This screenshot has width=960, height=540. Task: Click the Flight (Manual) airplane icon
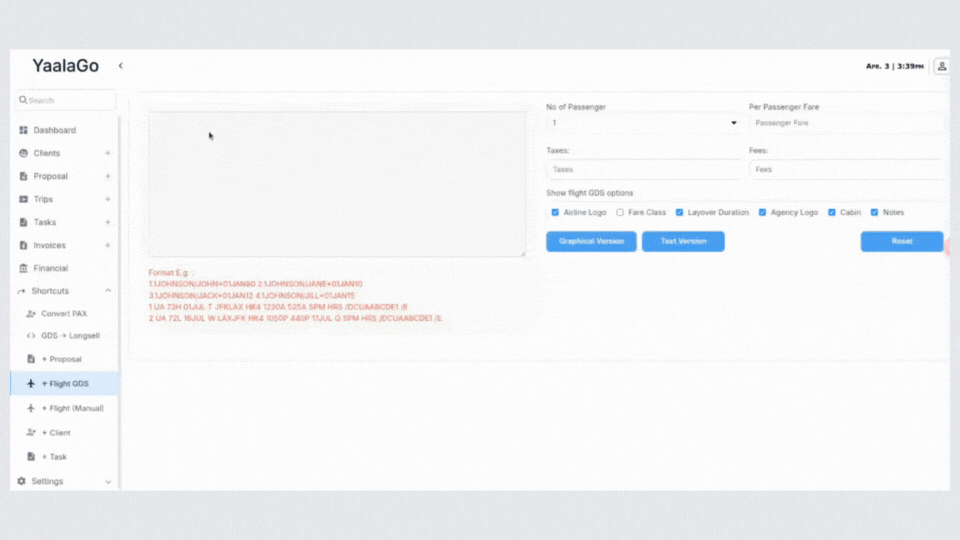[31, 408]
